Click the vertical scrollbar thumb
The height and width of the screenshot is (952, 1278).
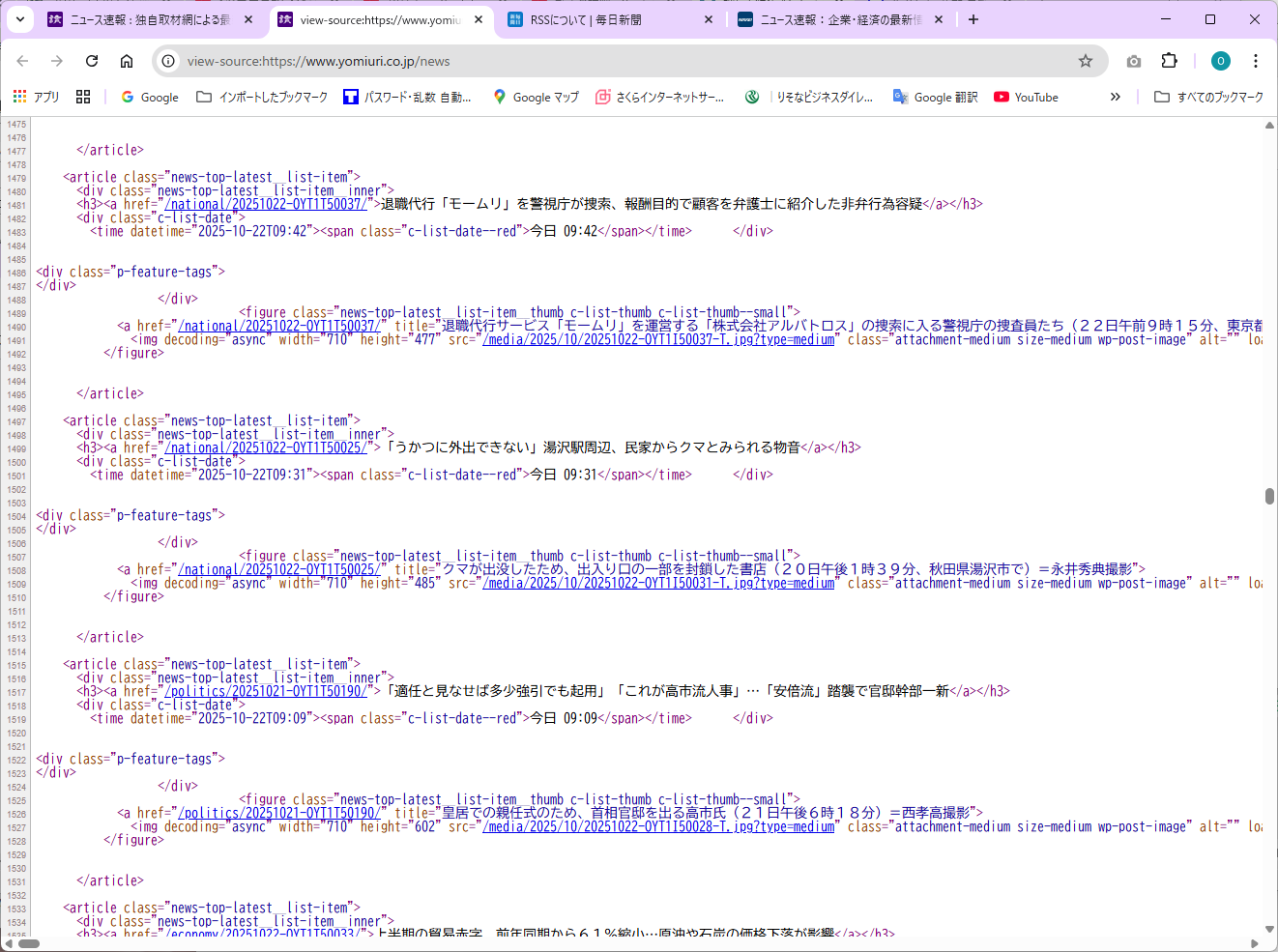1269,496
